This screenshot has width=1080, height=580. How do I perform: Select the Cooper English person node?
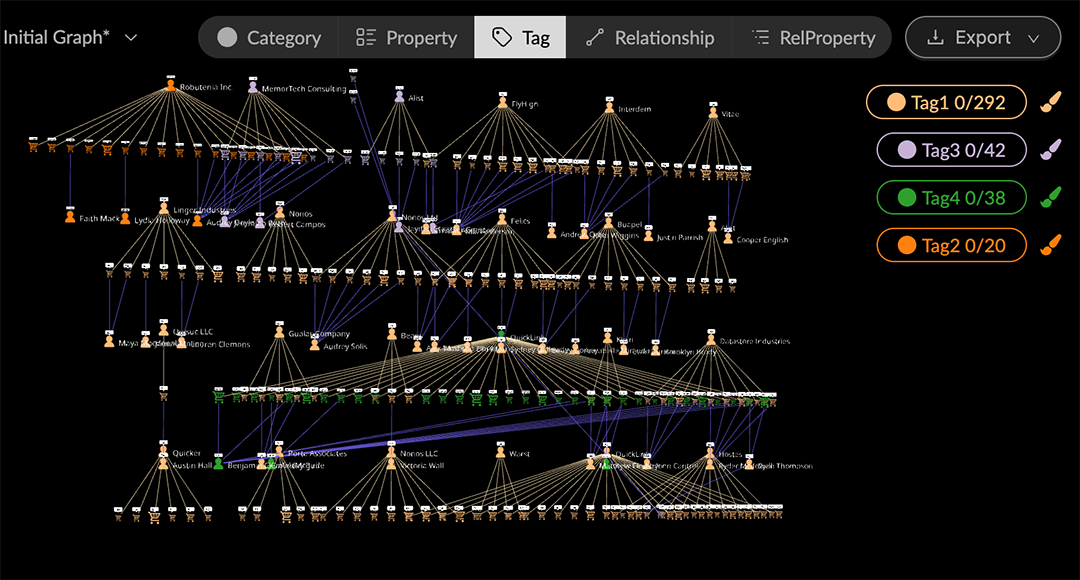pyautogui.click(x=728, y=238)
